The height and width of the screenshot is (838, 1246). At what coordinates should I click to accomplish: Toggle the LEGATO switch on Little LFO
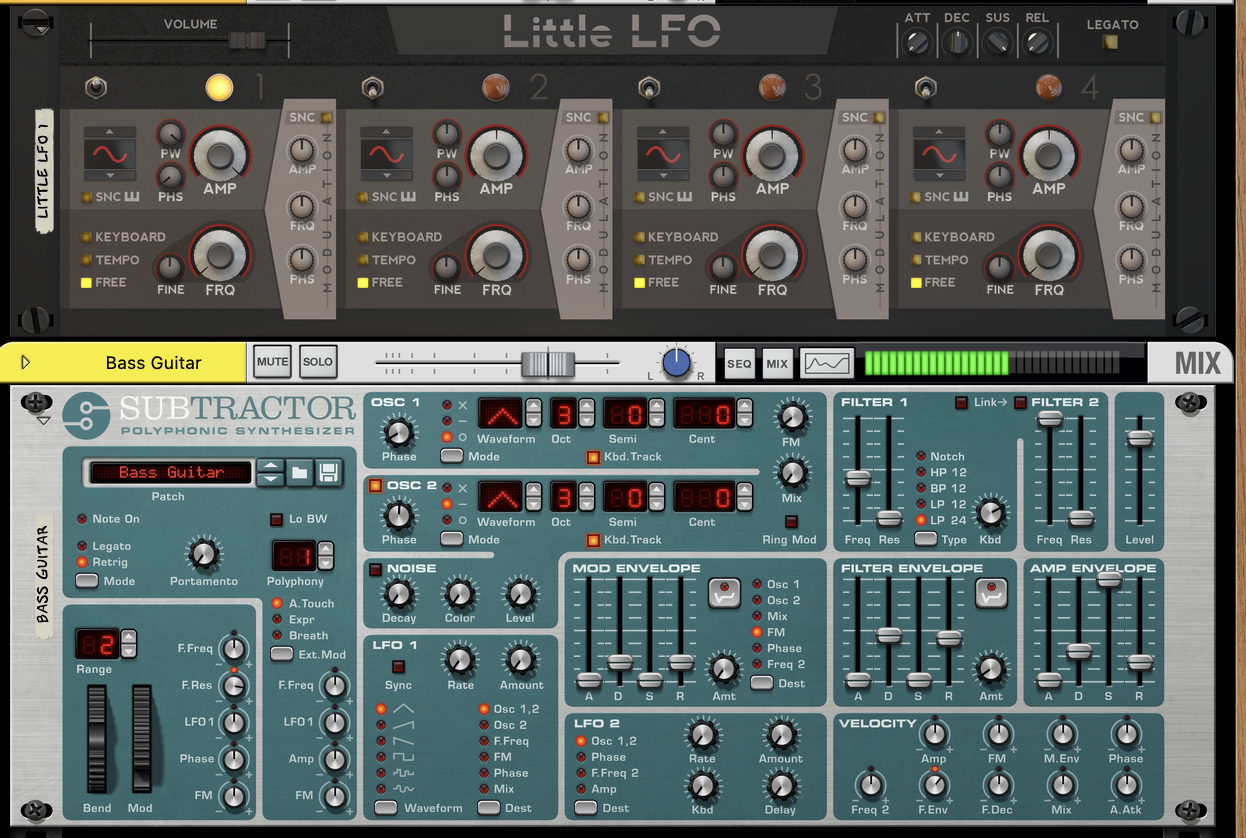coord(1112,42)
